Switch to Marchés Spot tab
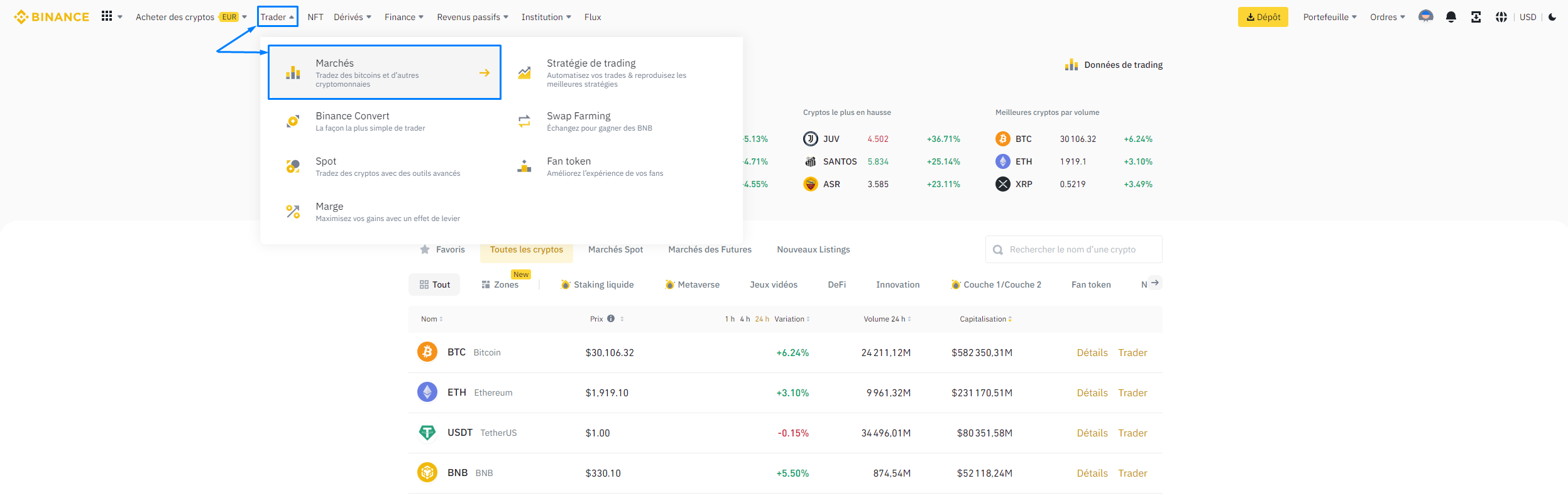Screen dimensions: 1568x498 pyautogui.click(x=615, y=249)
